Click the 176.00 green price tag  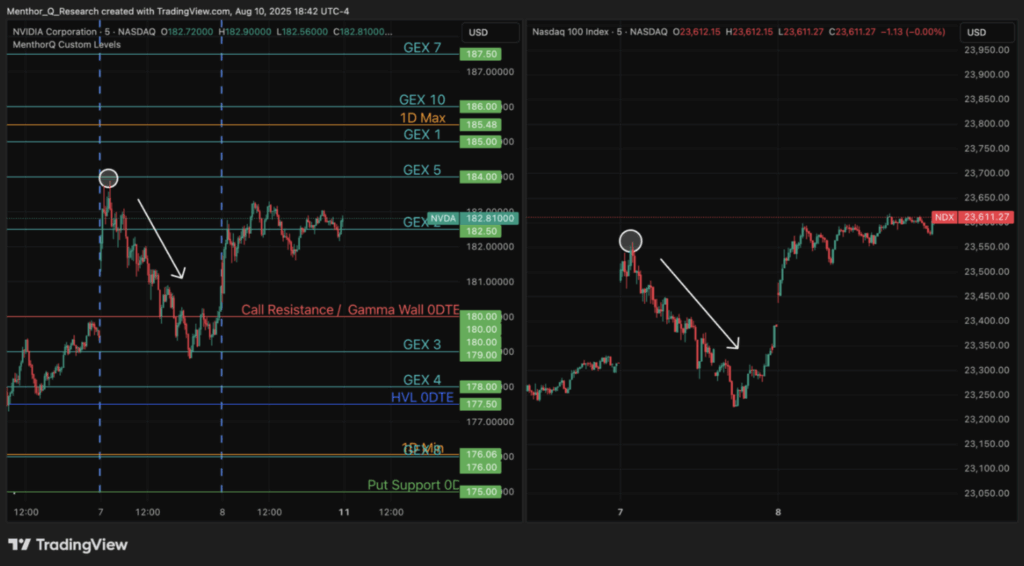[x=481, y=467]
